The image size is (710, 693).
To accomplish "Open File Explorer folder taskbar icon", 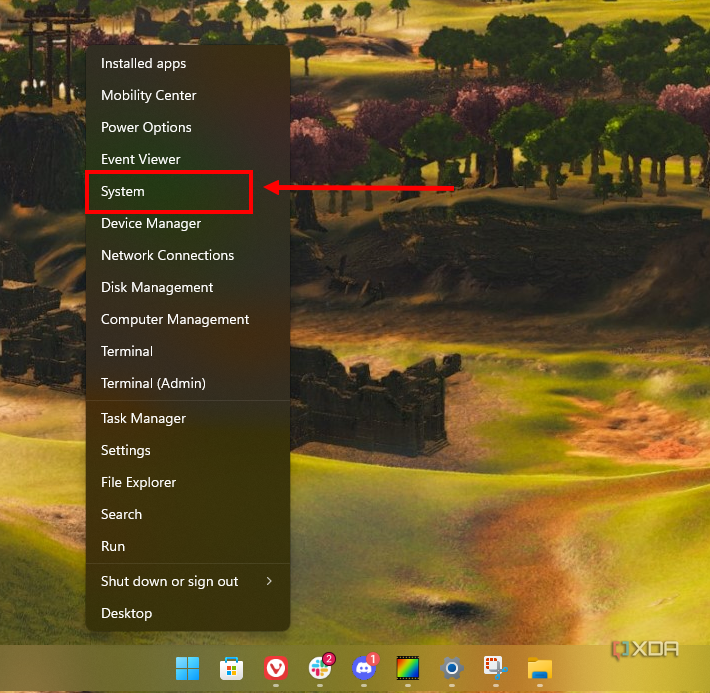I will [x=540, y=669].
